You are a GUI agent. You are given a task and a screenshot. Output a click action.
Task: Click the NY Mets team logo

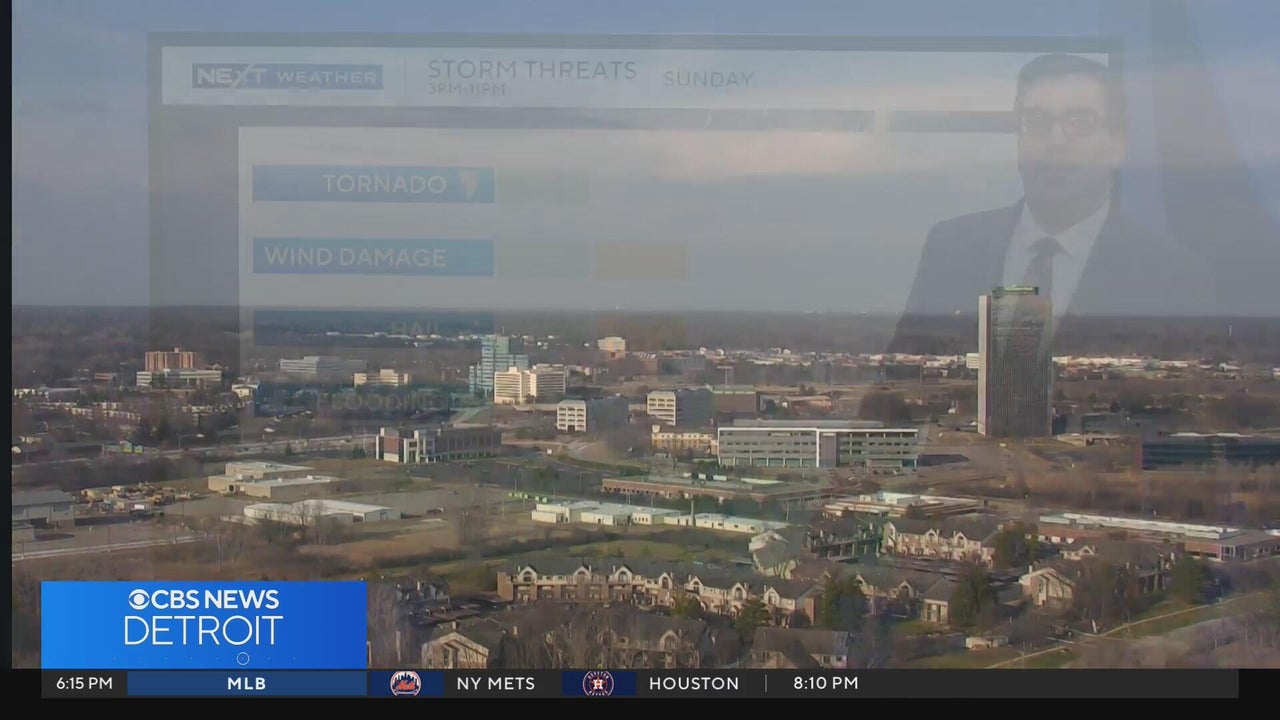pyautogui.click(x=405, y=684)
